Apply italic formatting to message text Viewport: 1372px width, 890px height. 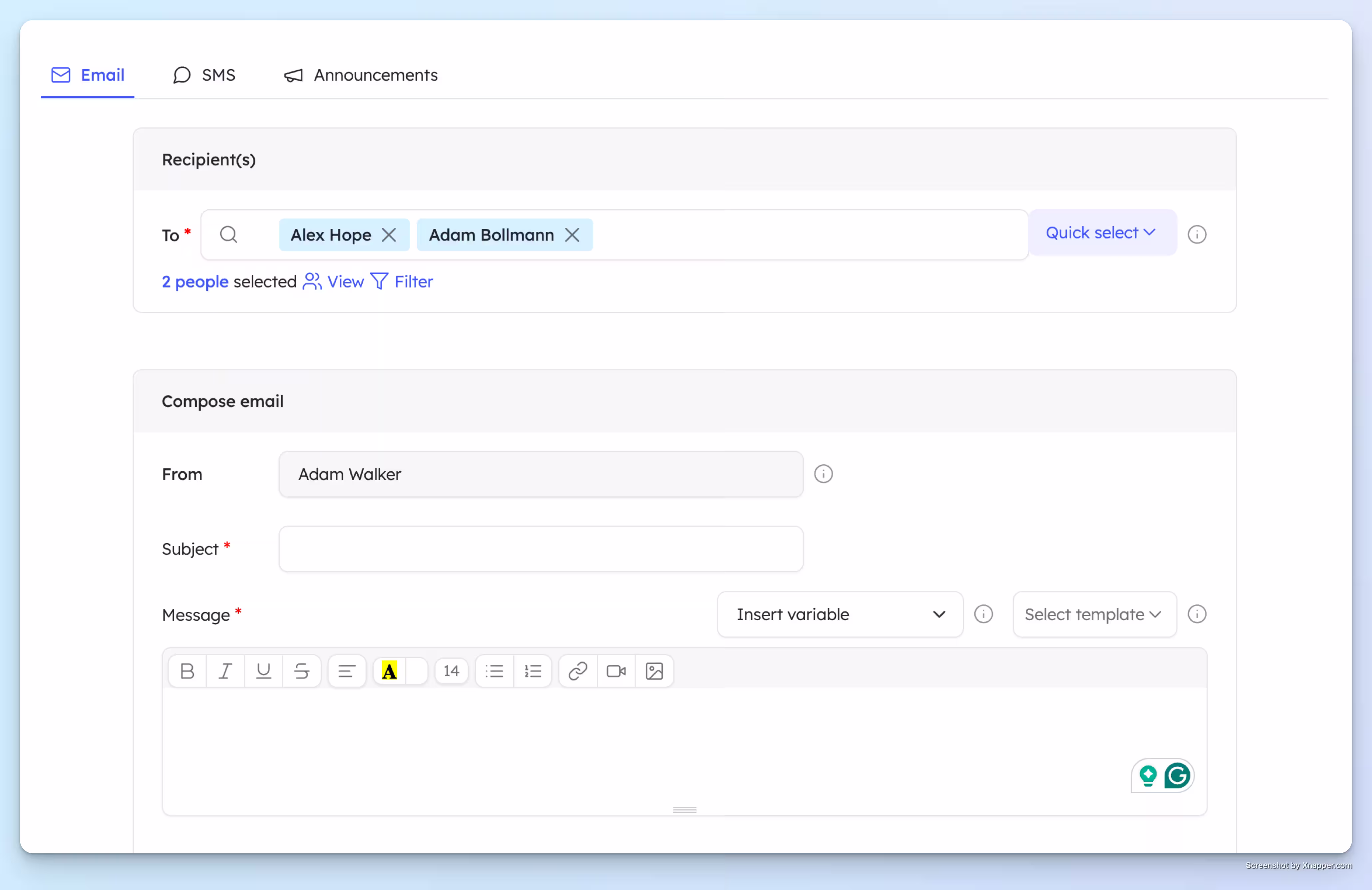click(225, 671)
